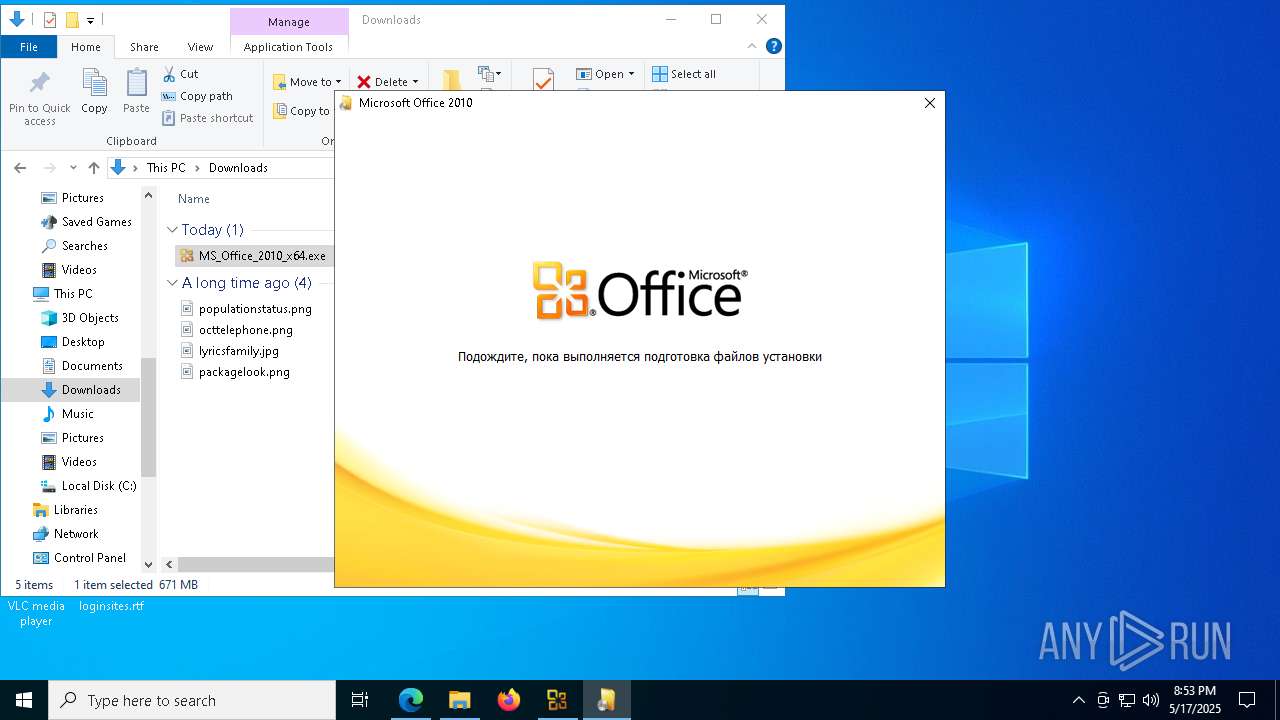This screenshot has height=720, width=1280.
Task: Click the Back navigation arrow
Action: [x=20, y=168]
